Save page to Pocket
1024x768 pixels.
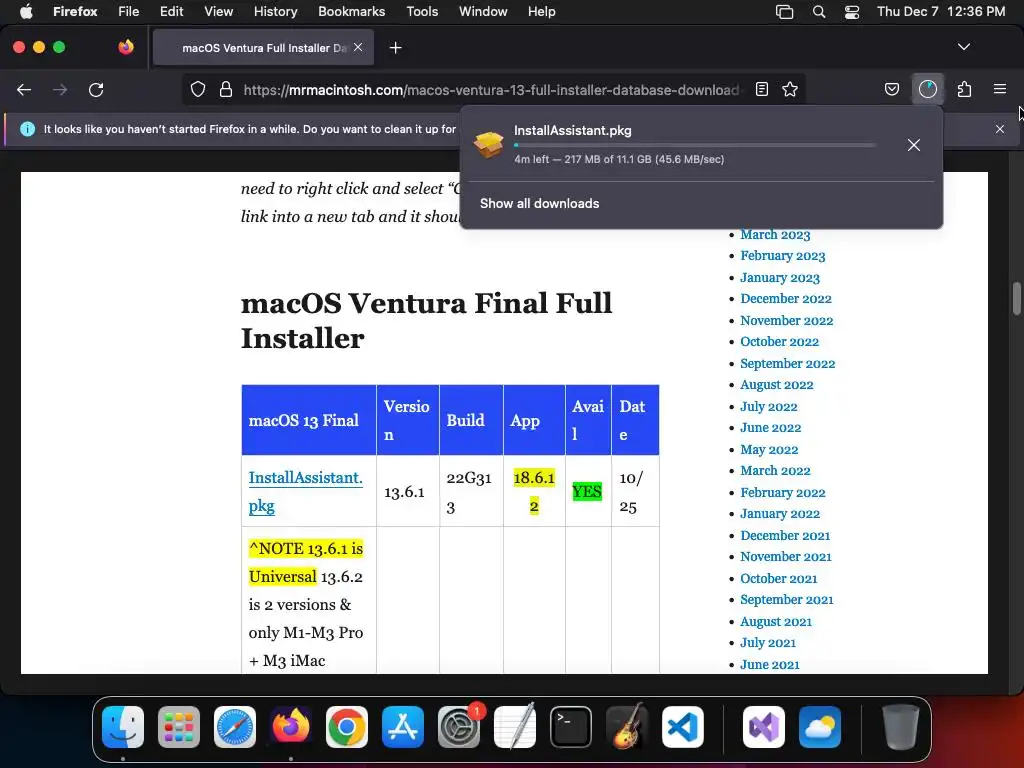[x=892, y=89]
